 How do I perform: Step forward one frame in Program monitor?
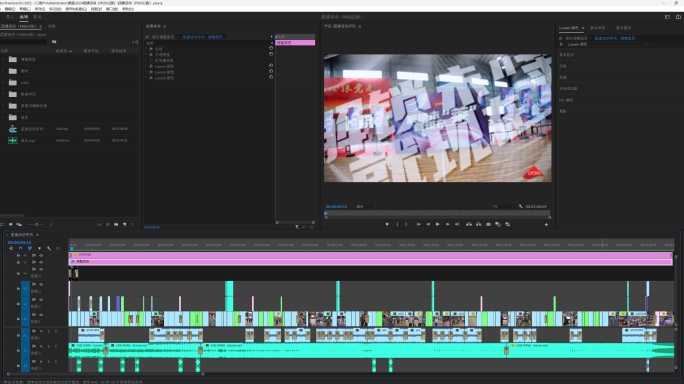tap(448, 224)
